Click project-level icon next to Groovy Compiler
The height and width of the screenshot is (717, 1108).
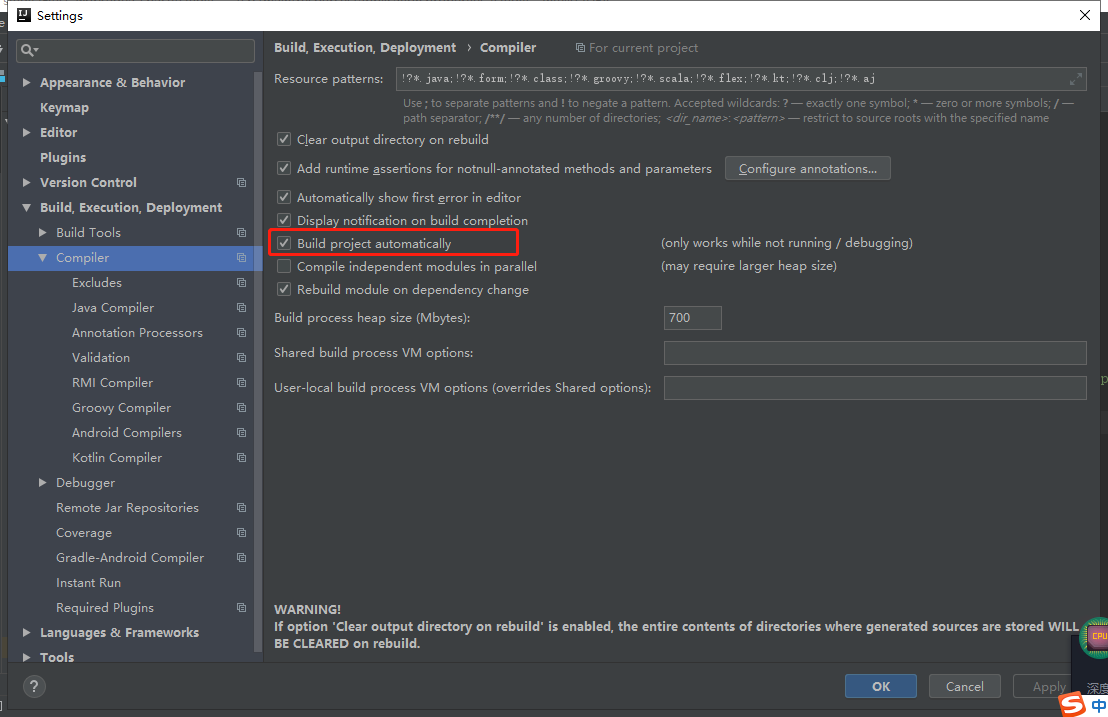pos(242,408)
